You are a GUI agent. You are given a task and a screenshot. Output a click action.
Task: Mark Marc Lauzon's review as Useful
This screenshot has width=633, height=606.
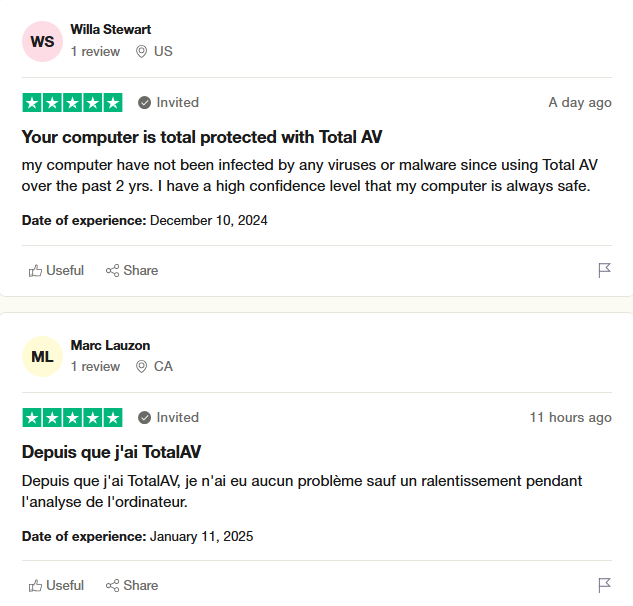point(56,585)
